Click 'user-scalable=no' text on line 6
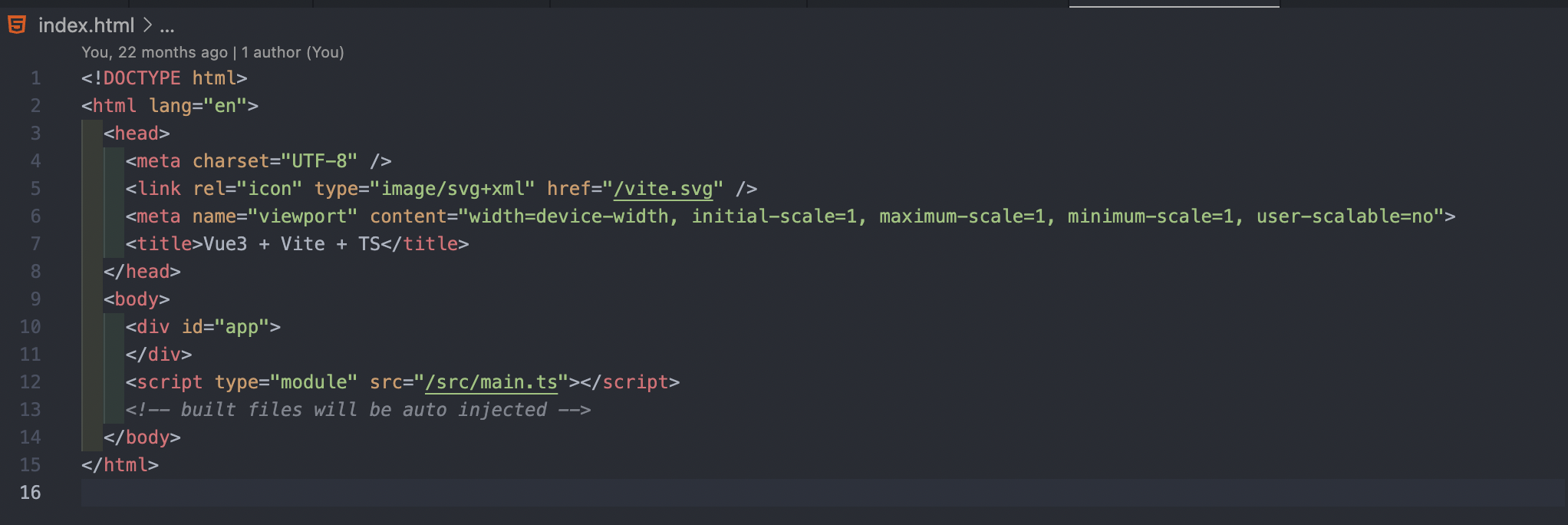1568x525 pixels. [x=1345, y=216]
